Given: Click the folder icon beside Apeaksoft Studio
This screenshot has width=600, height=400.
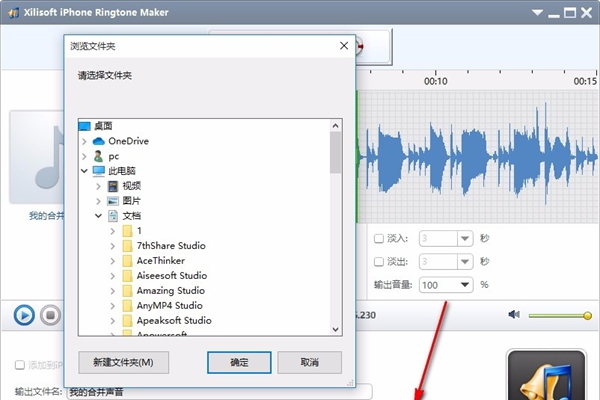Looking at the screenshot, I should (x=127, y=320).
